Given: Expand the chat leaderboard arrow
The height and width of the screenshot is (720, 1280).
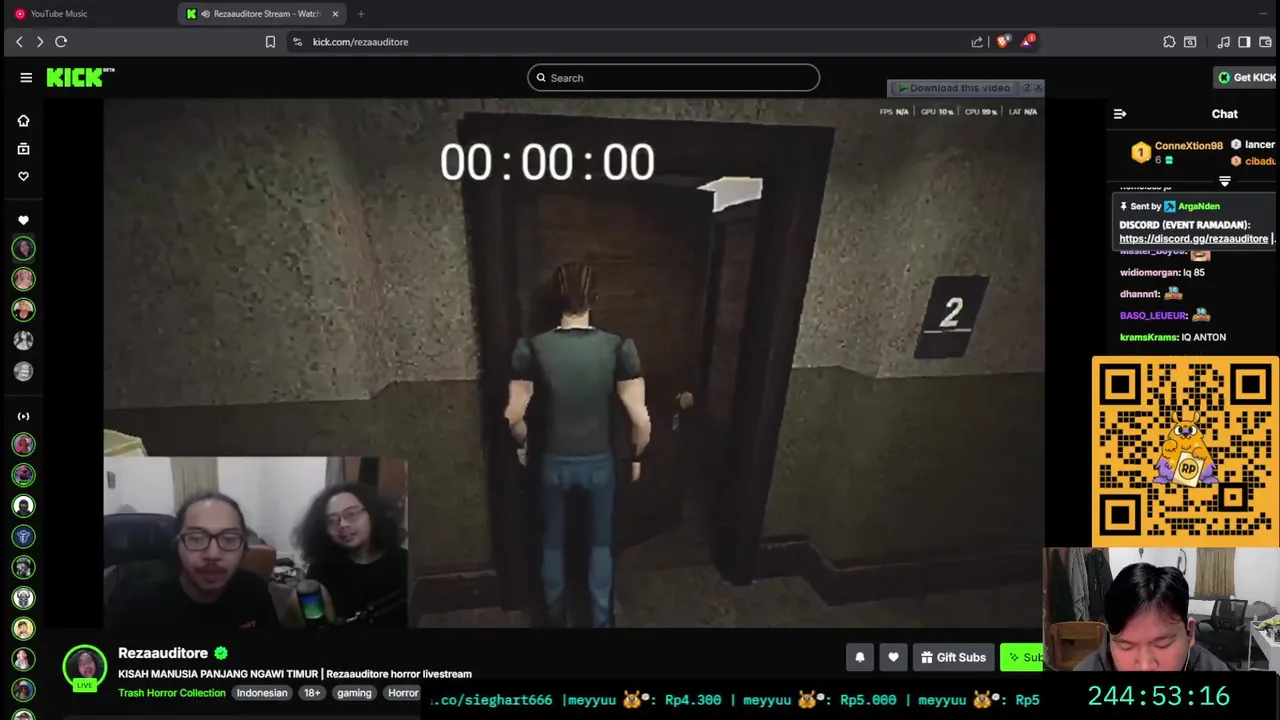Looking at the screenshot, I should (x=1224, y=181).
